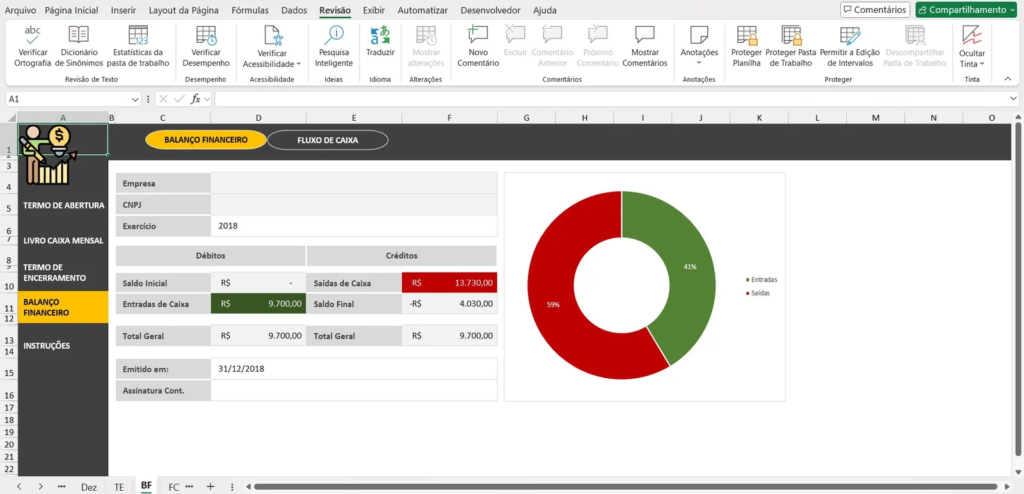Run Verificar Desempenho tool
The width and height of the screenshot is (1024, 494).
click(x=205, y=36)
